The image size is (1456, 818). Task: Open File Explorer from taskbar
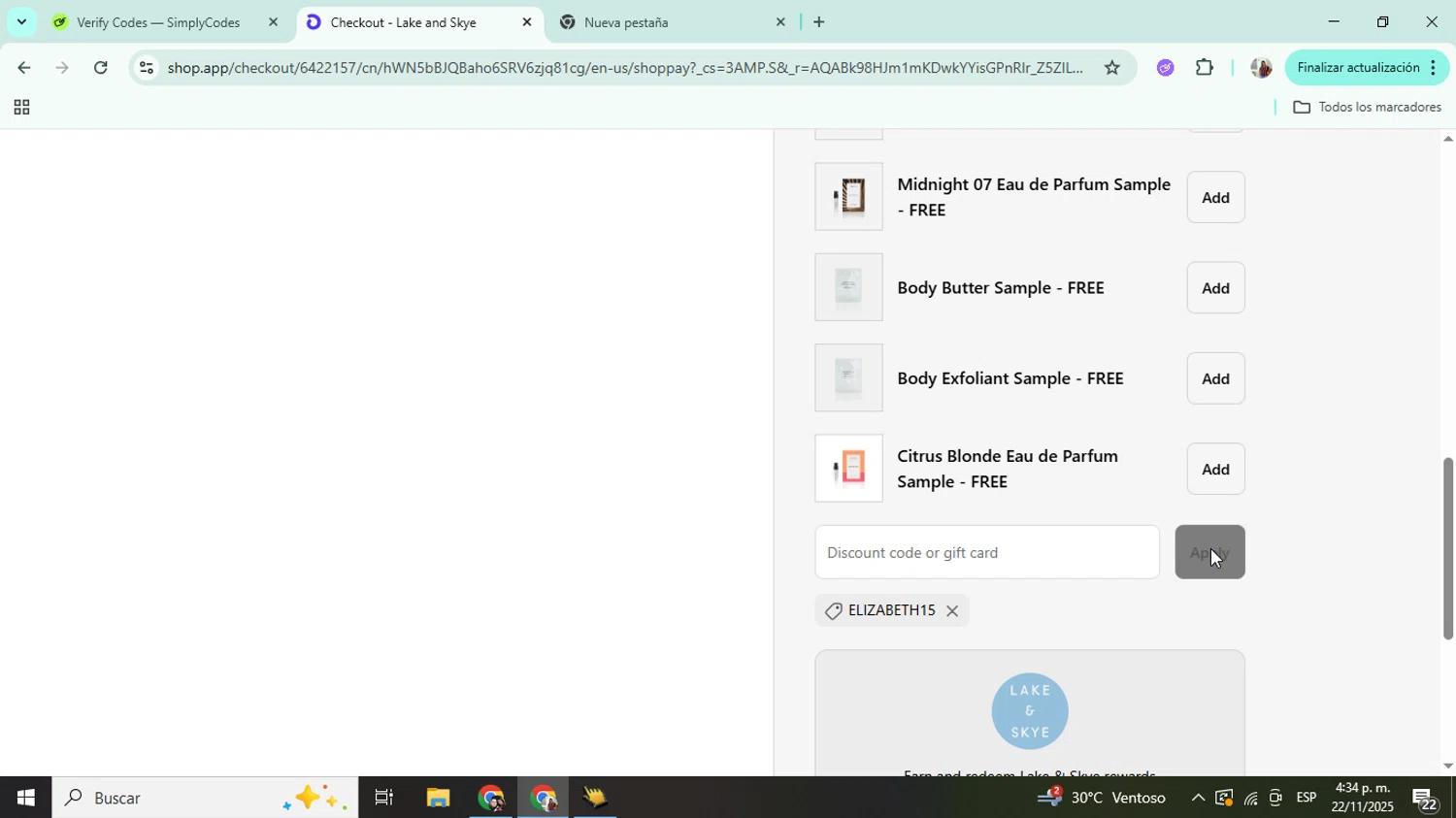(x=438, y=798)
